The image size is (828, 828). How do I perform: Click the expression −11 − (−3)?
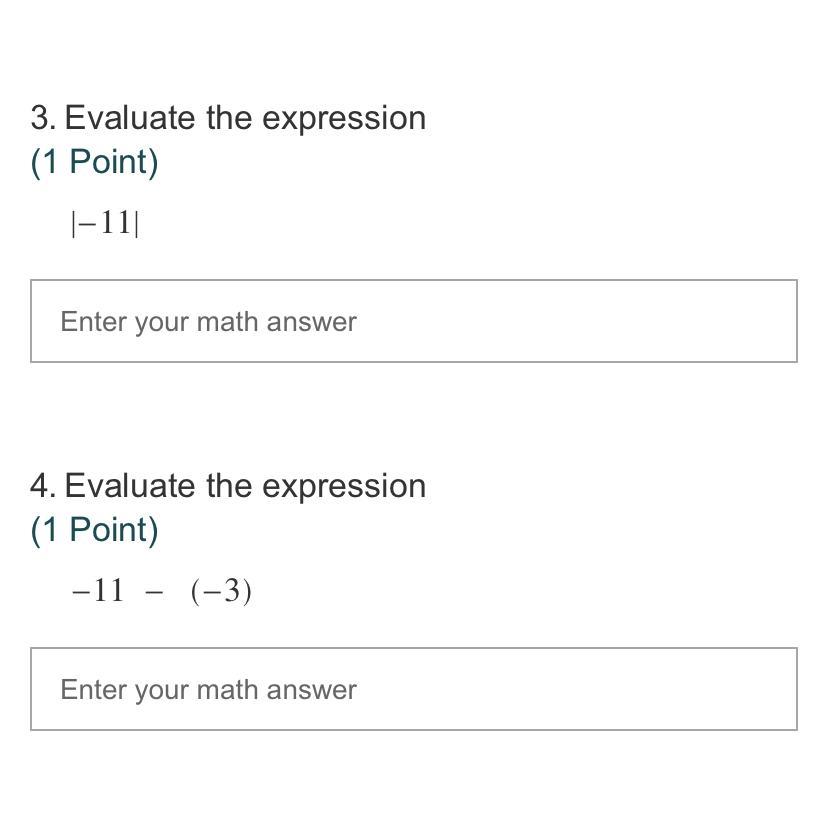click(x=162, y=591)
